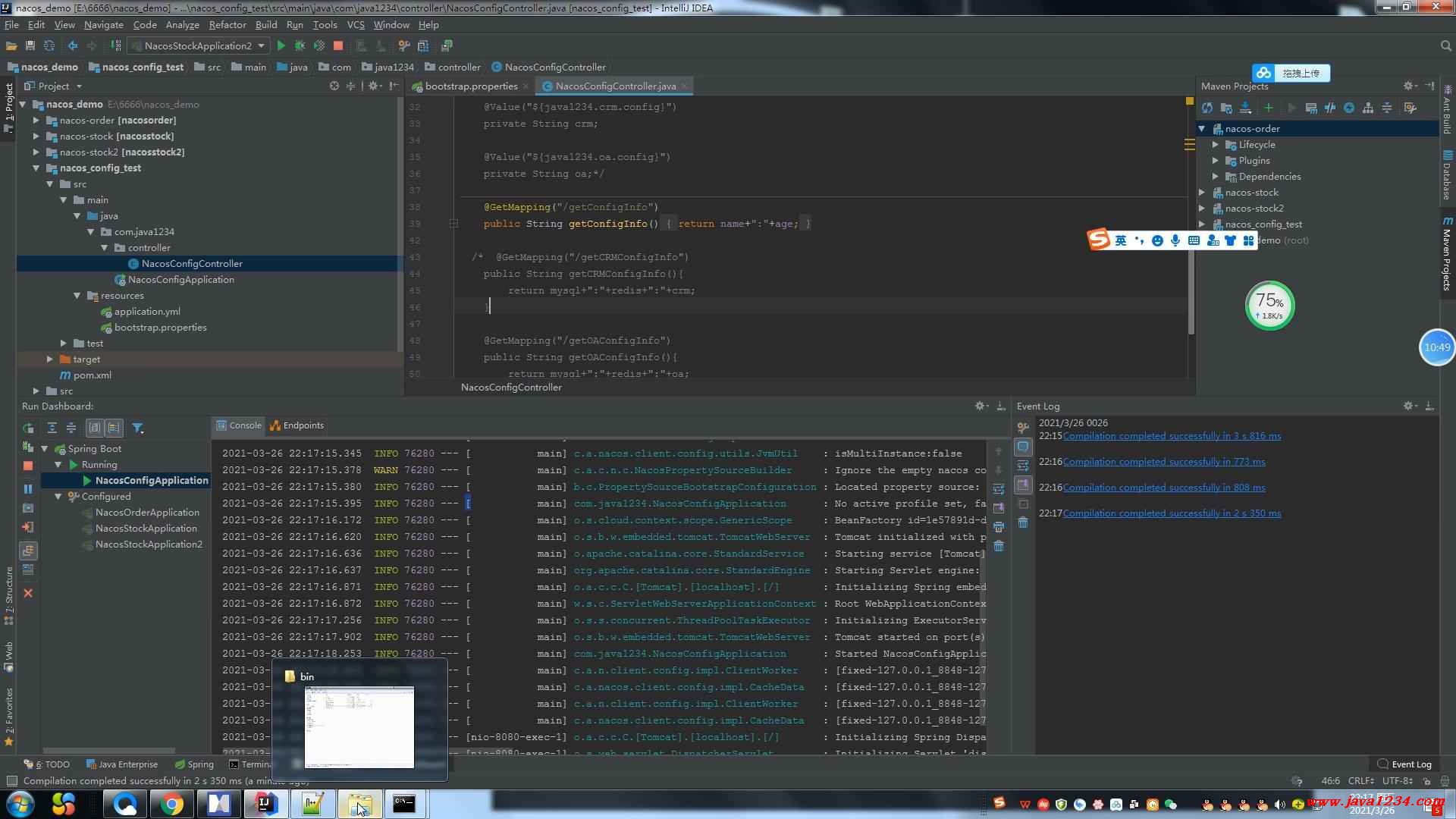Collapse all nodes in the Maven Projects panel
Image resolution: width=1456 pixels, height=819 pixels.
click(x=1387, y=108)
